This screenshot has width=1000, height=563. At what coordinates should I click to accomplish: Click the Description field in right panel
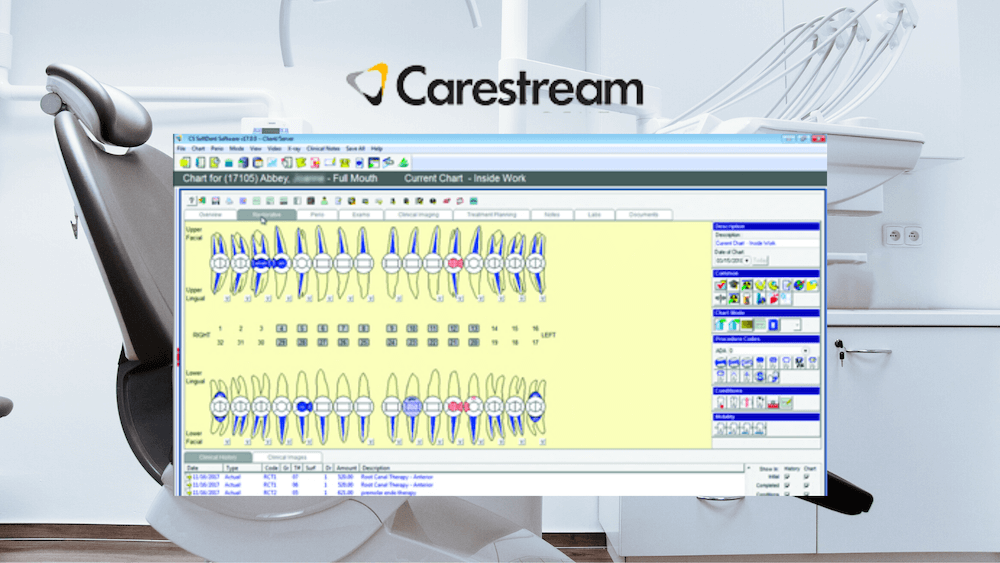766,244
